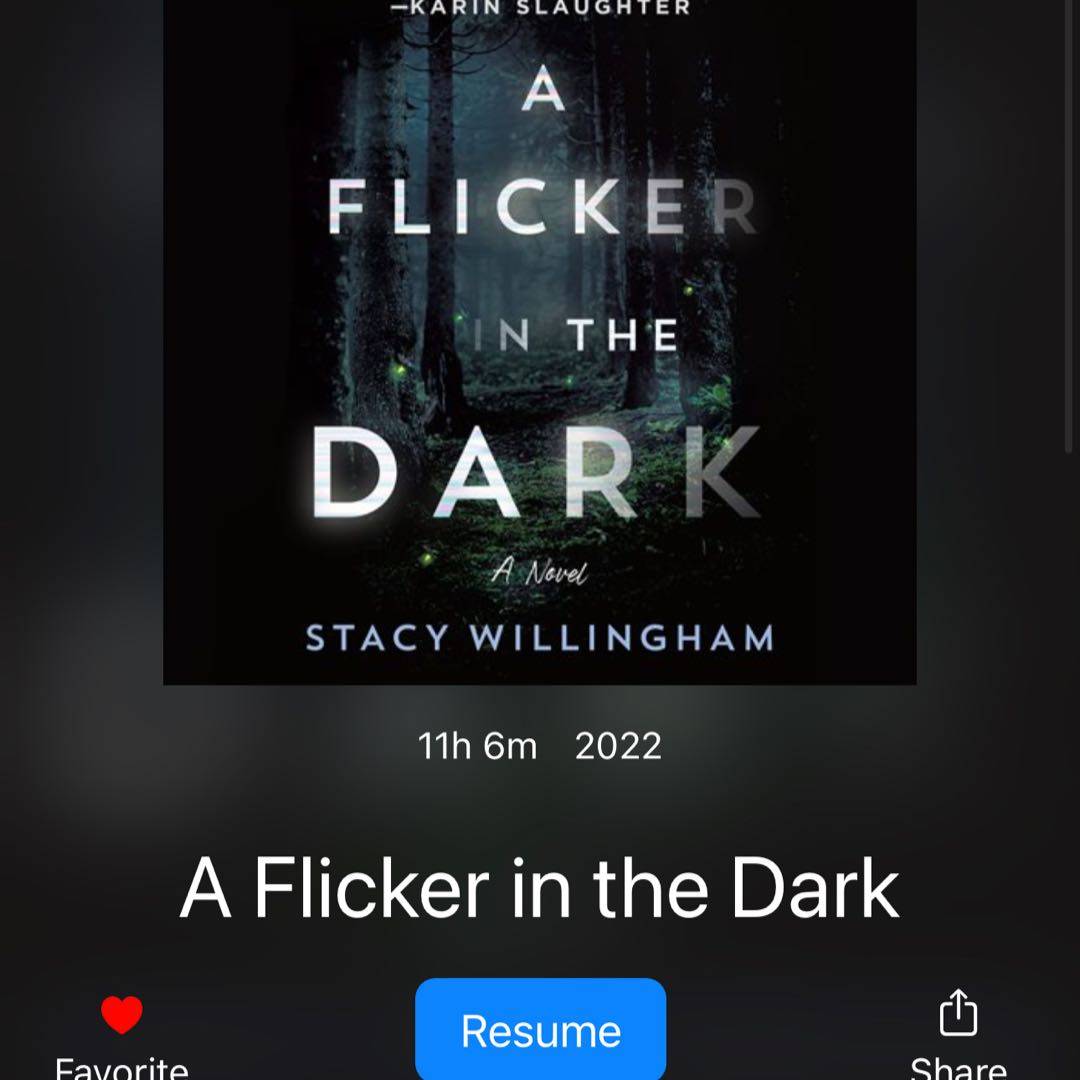The height and width of the screenshot is (1080, 1080).
Task: Click the "IN THE" text on the cover
Action: [x=576, y=335]
